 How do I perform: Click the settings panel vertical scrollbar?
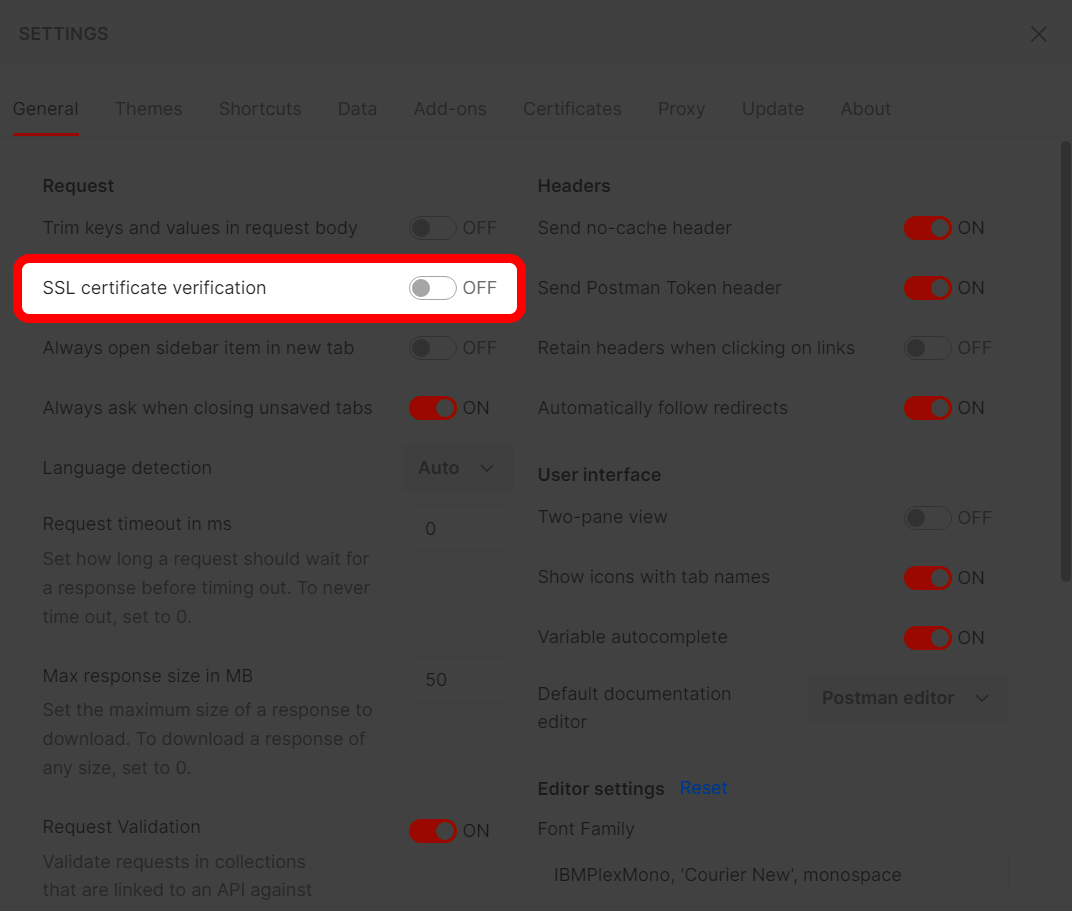click(1065, 360)
